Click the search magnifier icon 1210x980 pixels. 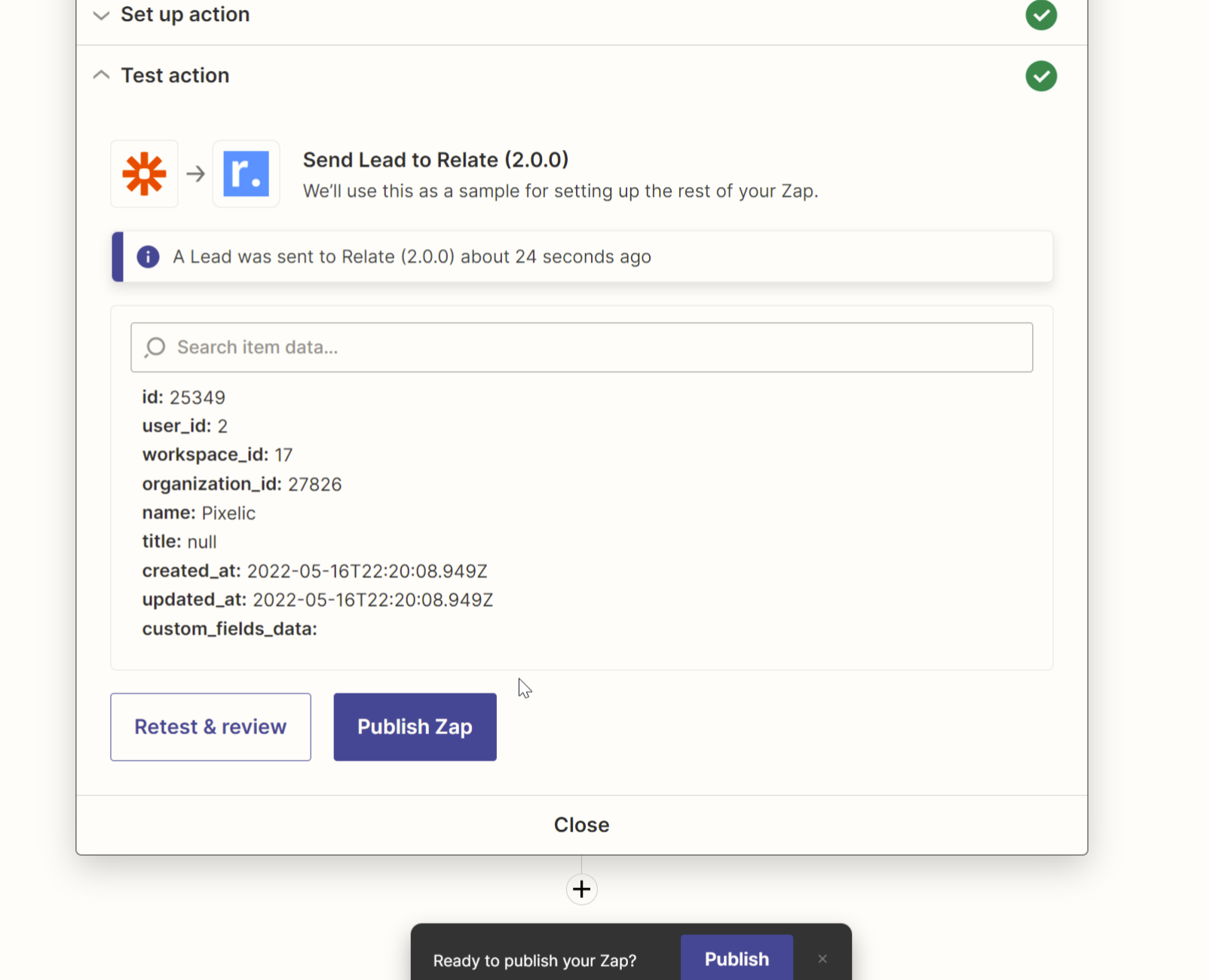pos(155,348)
